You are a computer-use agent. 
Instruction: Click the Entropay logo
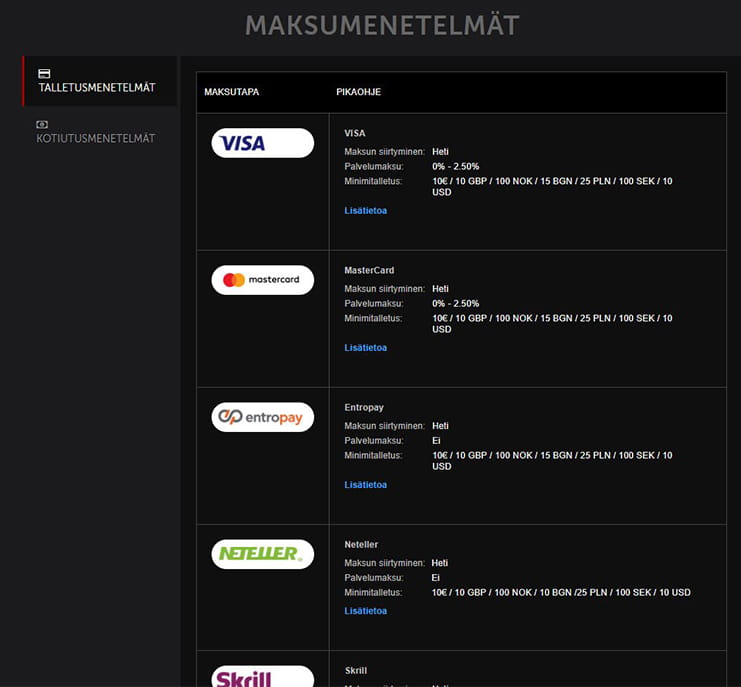click(263, 417)
